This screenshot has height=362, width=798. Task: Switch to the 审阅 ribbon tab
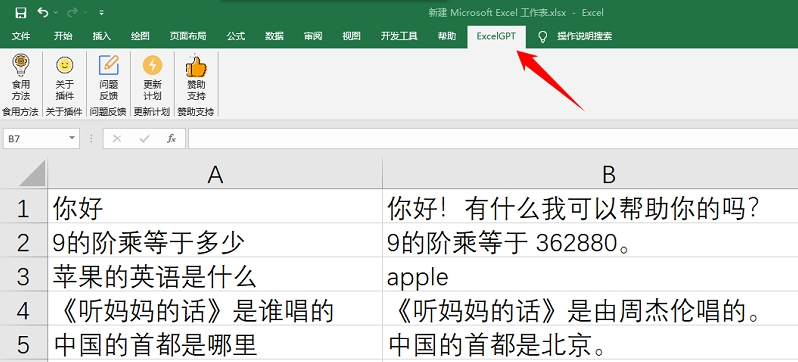point(313,36)
